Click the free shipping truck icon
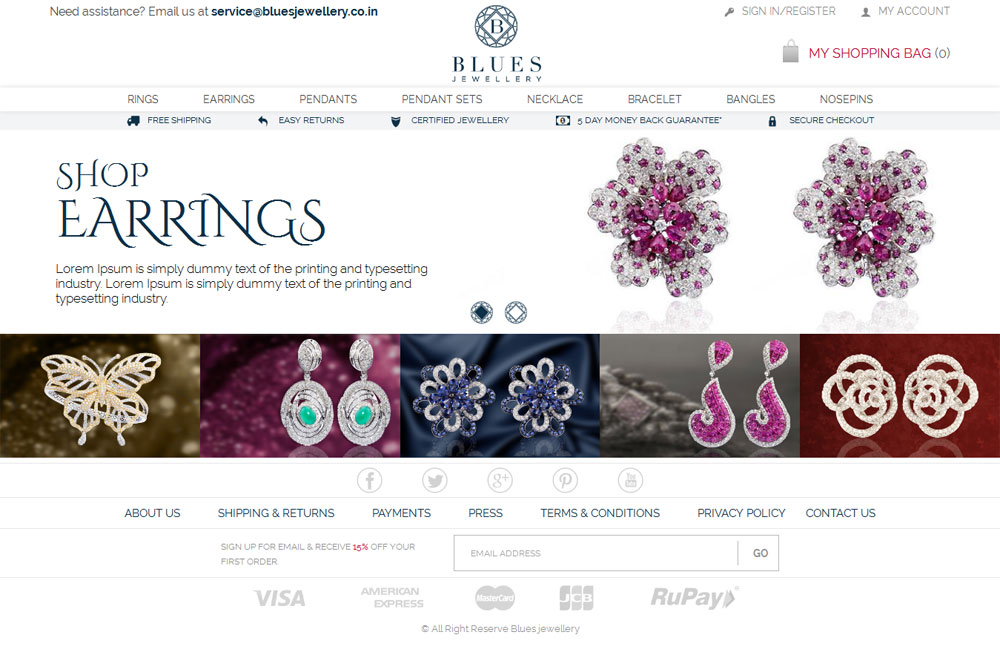This screenshot has width=1000, height=655. click(x=133, y=121)
